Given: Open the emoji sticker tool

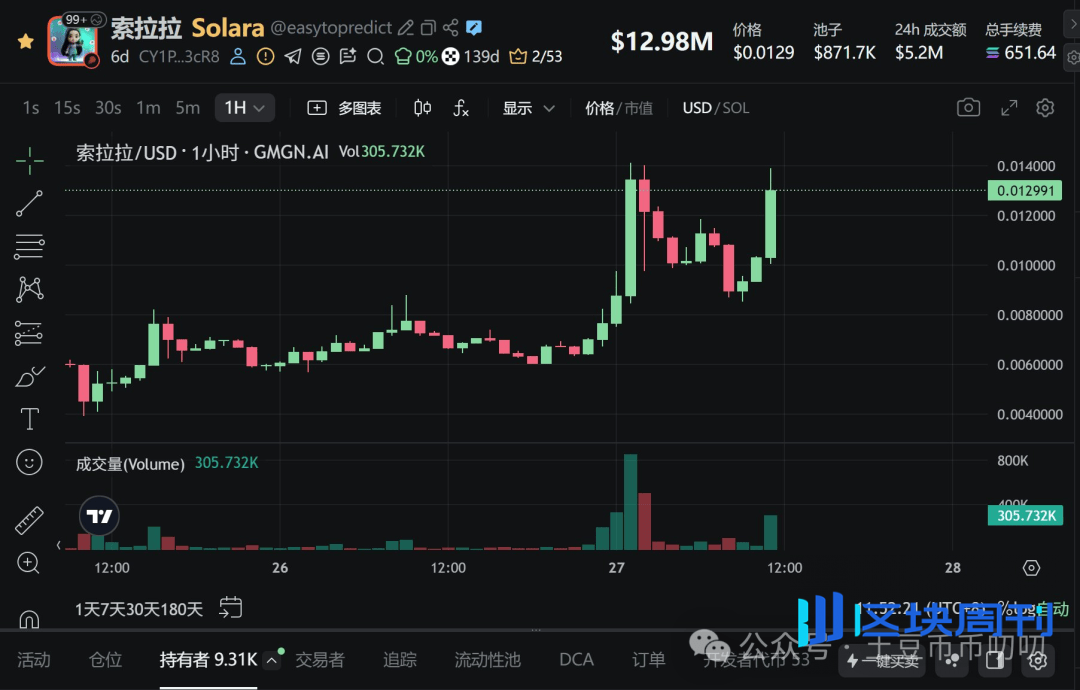Looking at the screenshot, I should click(x=29, y=462).
